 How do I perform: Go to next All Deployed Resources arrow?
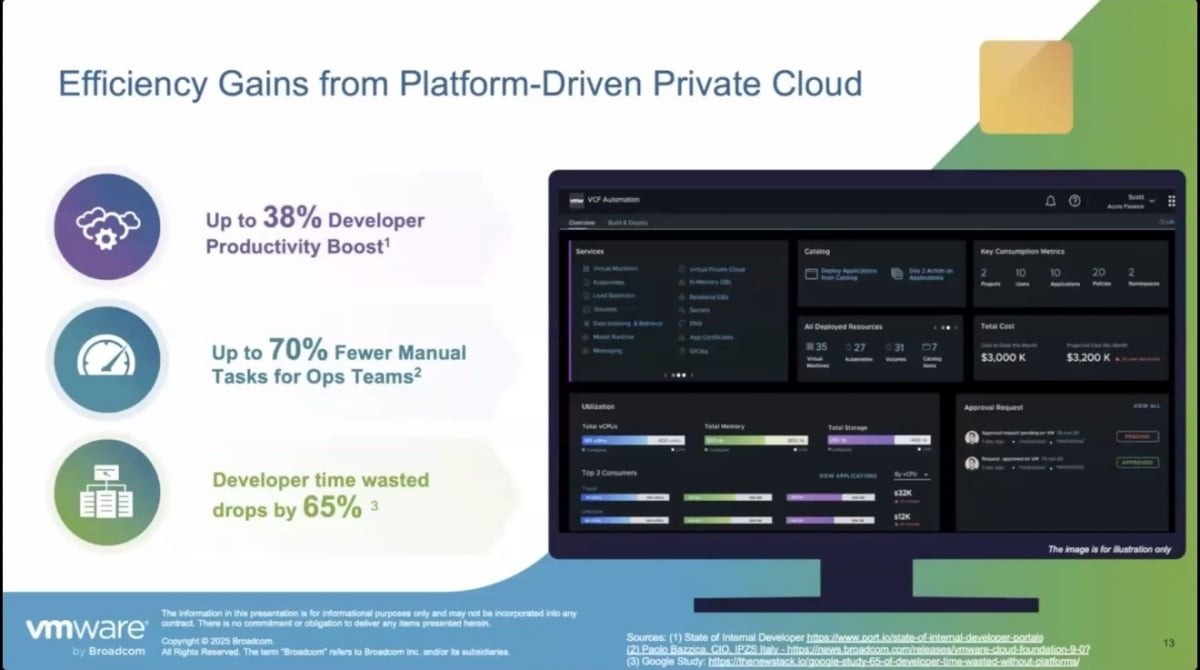(x=958, y=327)
